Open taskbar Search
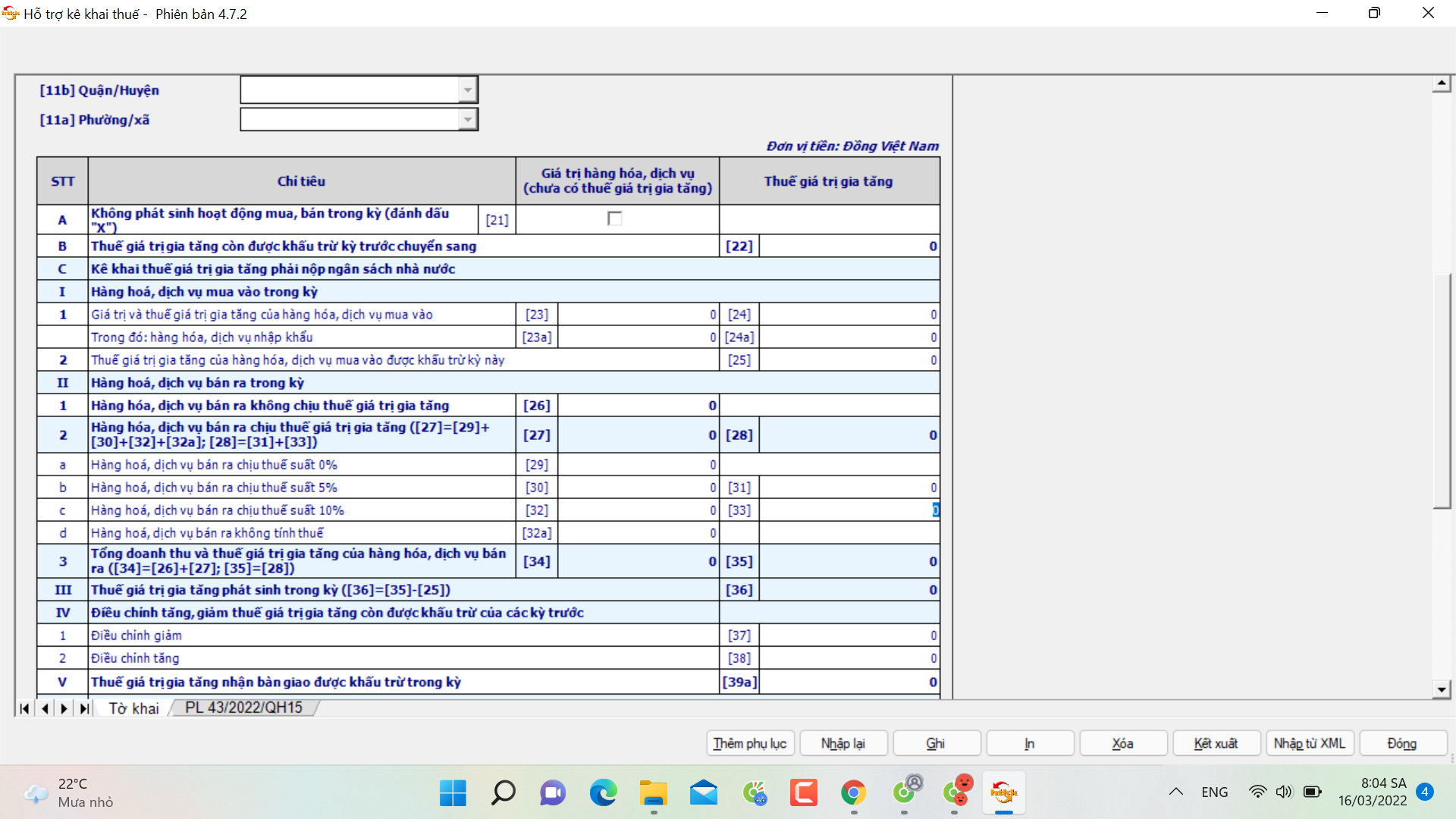The height and width of the screenshot is (819, 1456). pyautogui.click(x=503, y=793)
